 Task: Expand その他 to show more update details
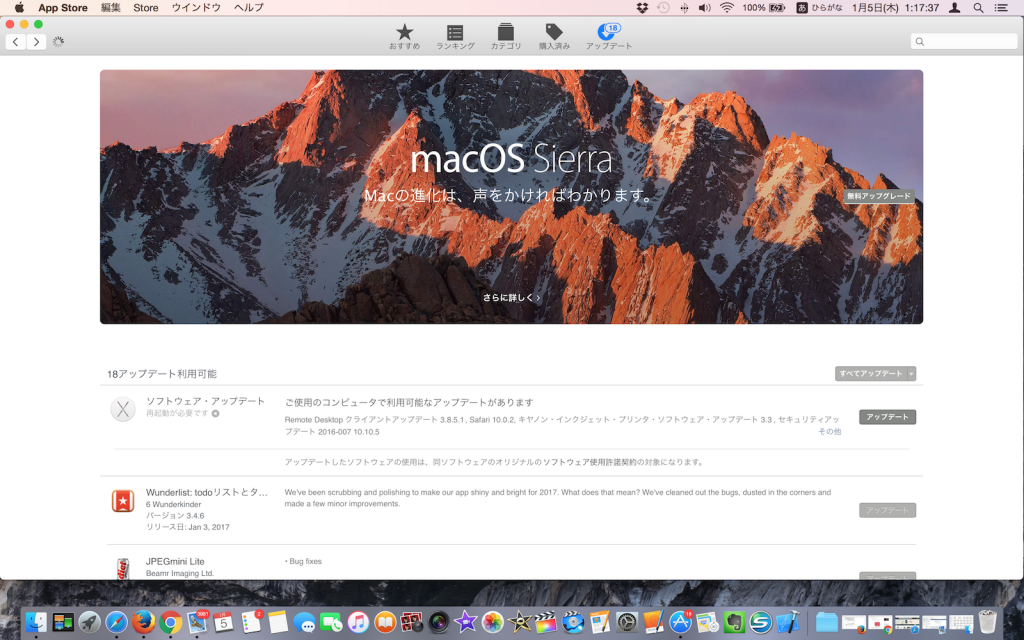coord(829,432)
